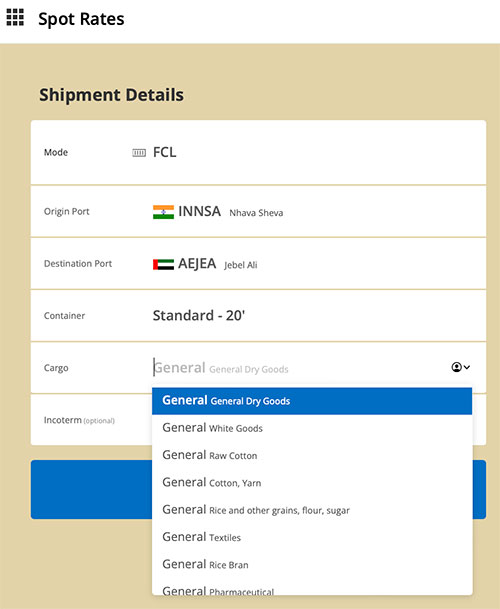The image size is (500, 609).
Task: Pick Rice and other grains, flour, sugar
Action: 312,510
